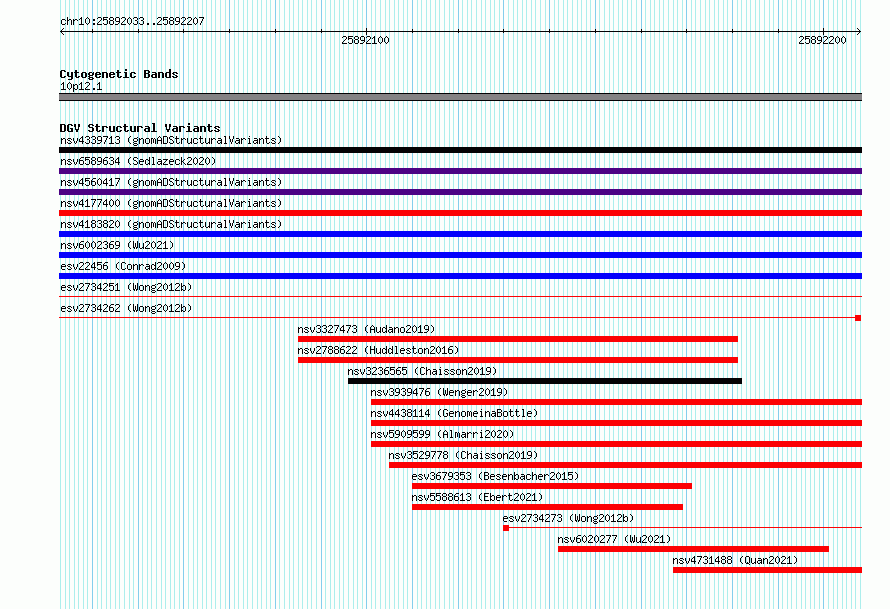The image size is (890, 609).
Task: Open the nsv6002369 (Wu2021) label
Action: (x=117, y=245)
